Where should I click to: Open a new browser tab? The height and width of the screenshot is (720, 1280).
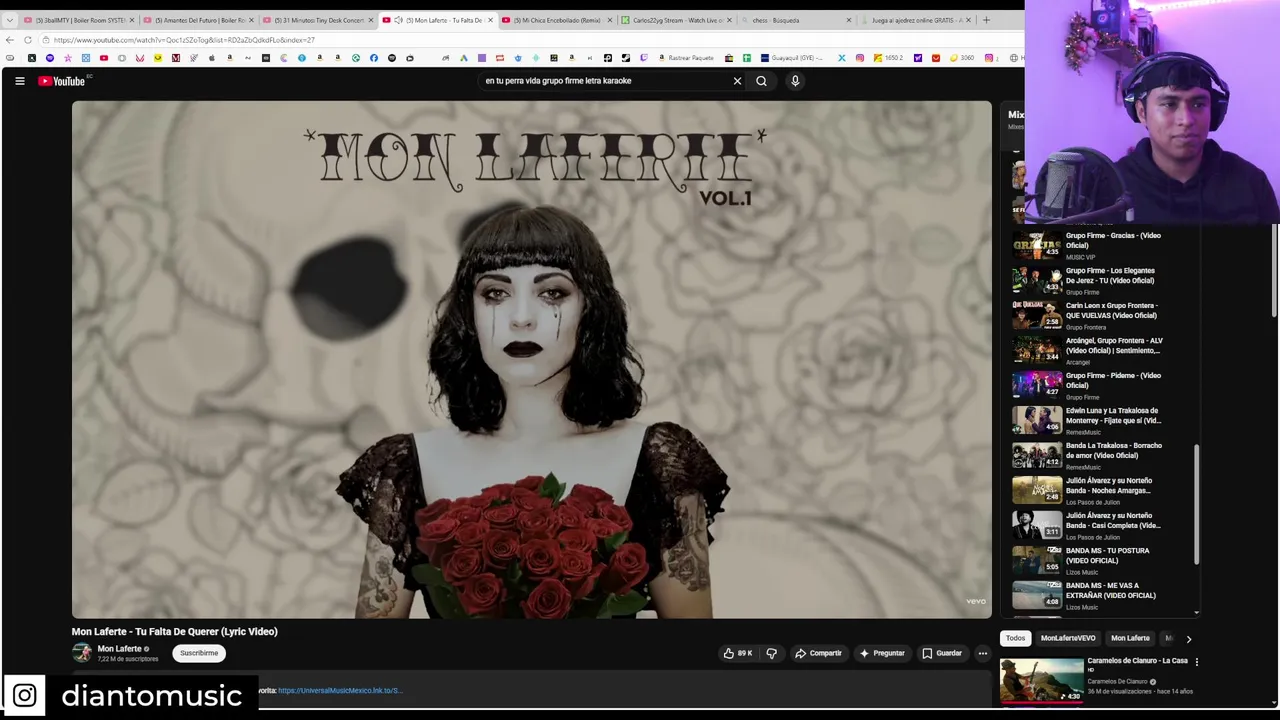pos(986,20)
